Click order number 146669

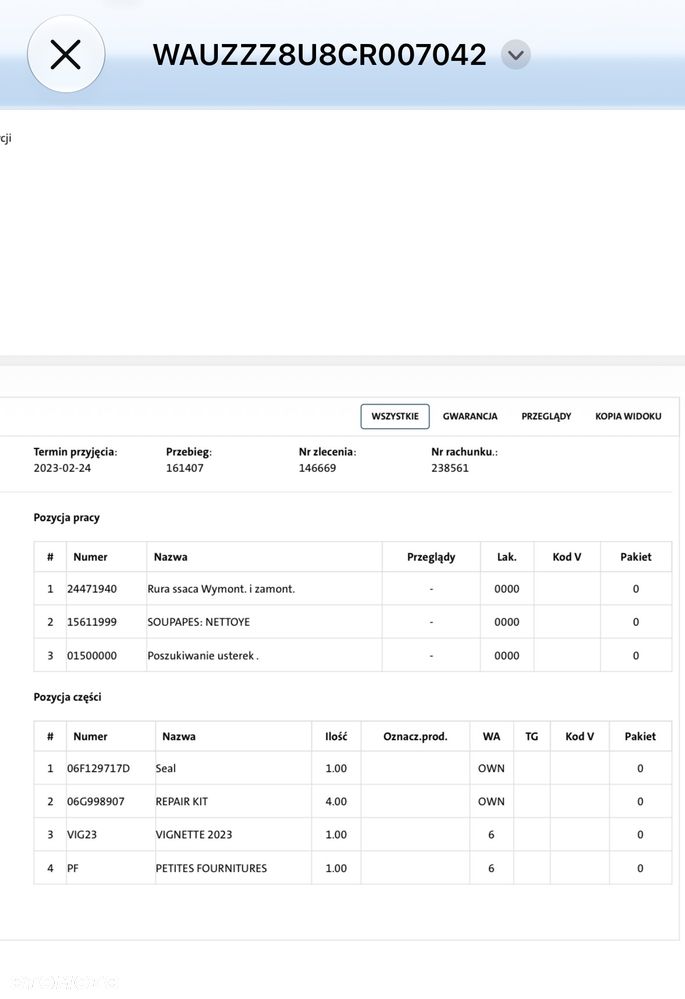click(317, 468)
